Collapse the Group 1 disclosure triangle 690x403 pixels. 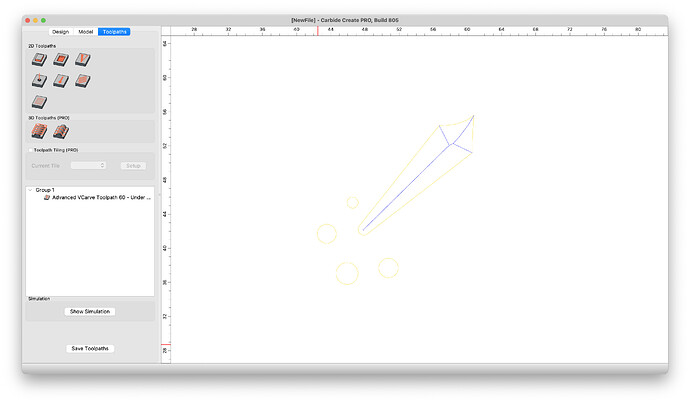[30, 189]
